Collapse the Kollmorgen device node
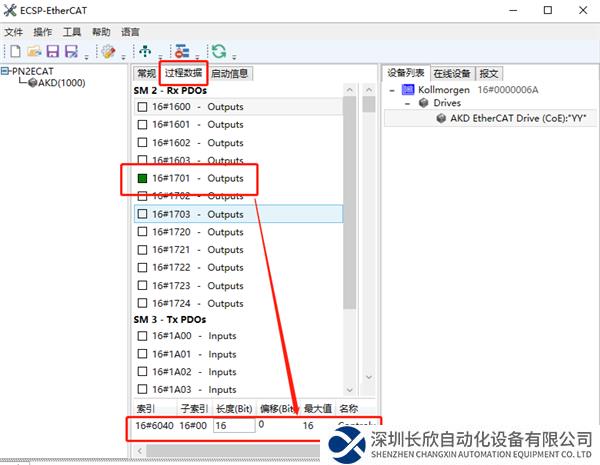The height and width of the screenshot is (465, 600). pyautogui.click(x=392, y=90)
